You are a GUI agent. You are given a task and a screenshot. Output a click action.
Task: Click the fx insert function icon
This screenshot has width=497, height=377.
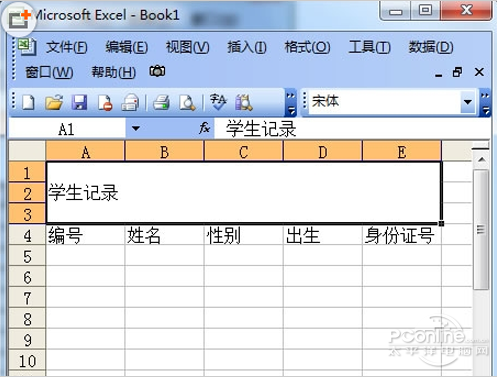point(204,128)
